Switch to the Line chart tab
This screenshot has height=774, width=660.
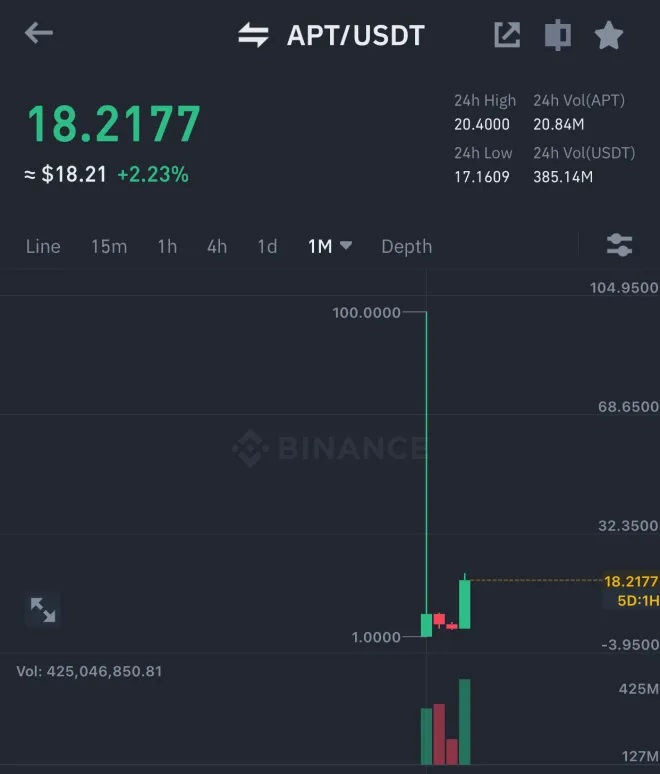coord(43,246)
